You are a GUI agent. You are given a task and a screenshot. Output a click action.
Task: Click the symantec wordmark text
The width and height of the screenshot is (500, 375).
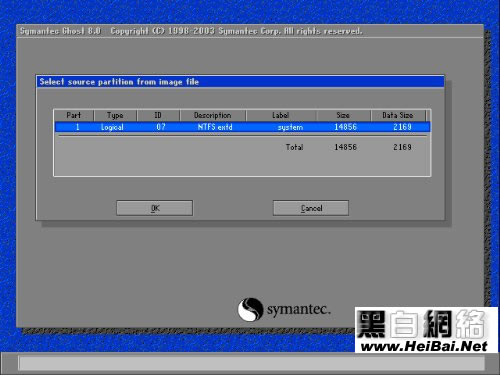[299, 310]
